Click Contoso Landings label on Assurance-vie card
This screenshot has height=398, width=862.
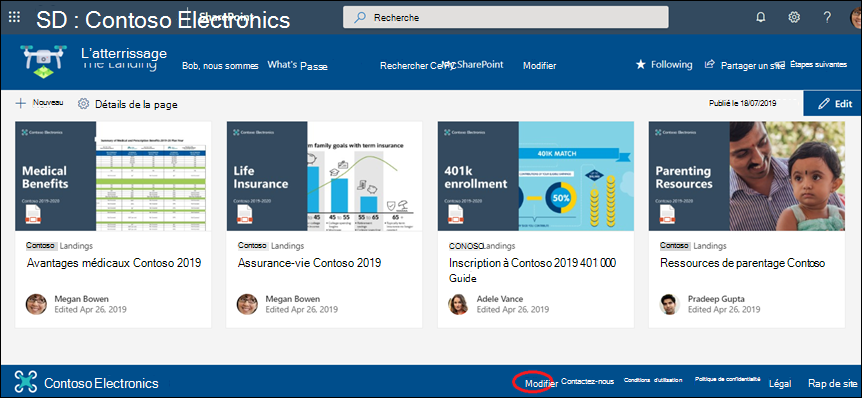click(x=270, y=246)
